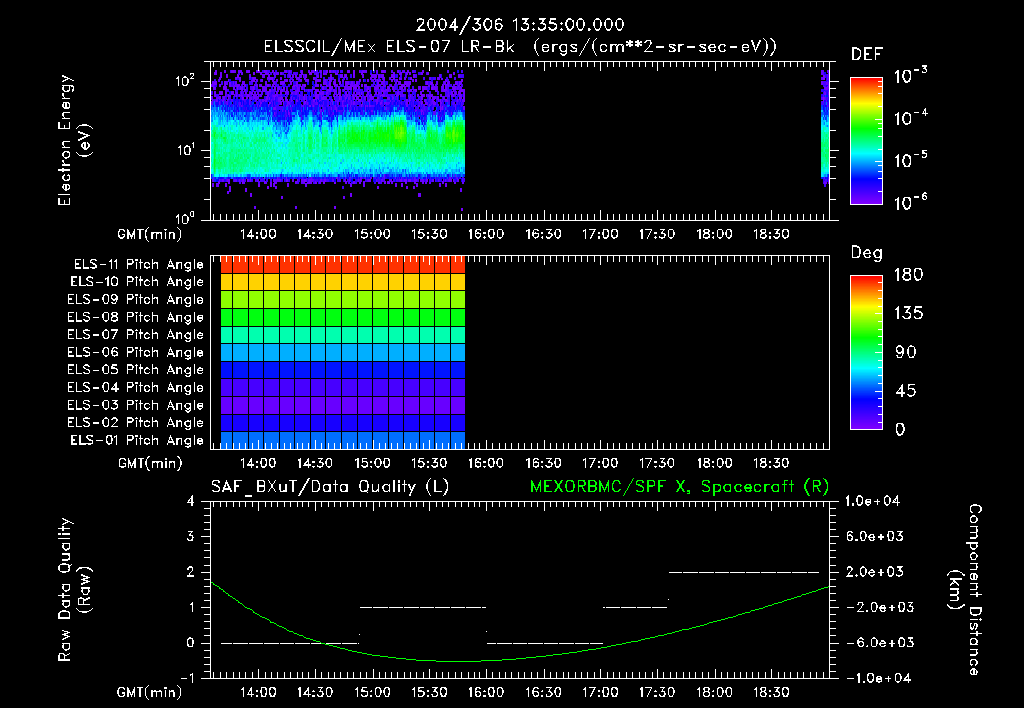The width and height of the screenshot is (1024, 708).
Task: Select the ELS-06 Pitch Angle label
Action: [135, 352]
